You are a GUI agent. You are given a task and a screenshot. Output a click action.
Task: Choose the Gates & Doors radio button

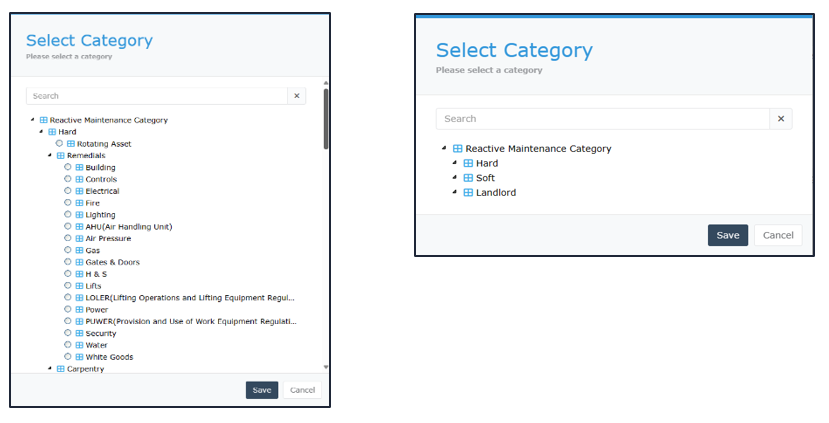coord(68,262)
